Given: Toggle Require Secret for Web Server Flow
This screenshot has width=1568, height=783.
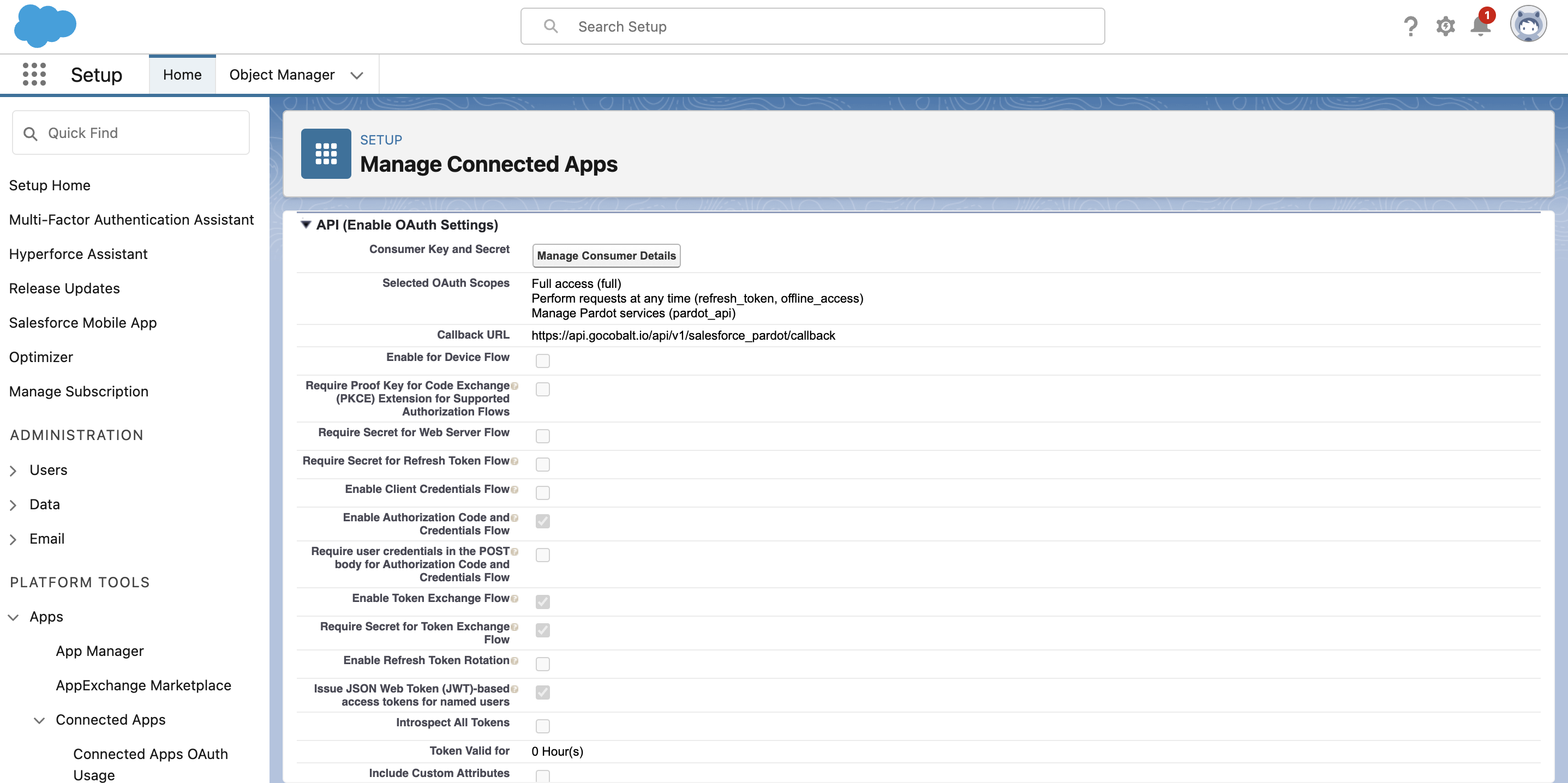Looking at the screenshot, I should coord(542,436).
